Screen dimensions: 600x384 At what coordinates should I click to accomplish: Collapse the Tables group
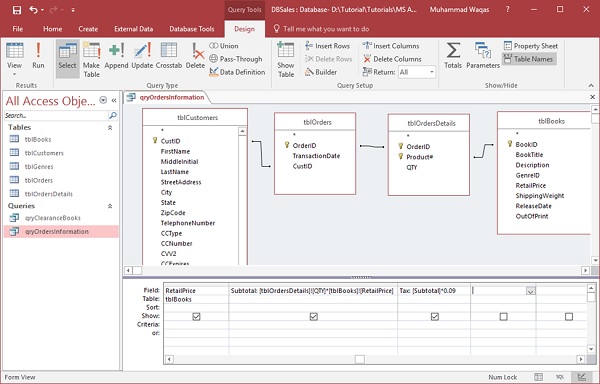coord(110,128)
